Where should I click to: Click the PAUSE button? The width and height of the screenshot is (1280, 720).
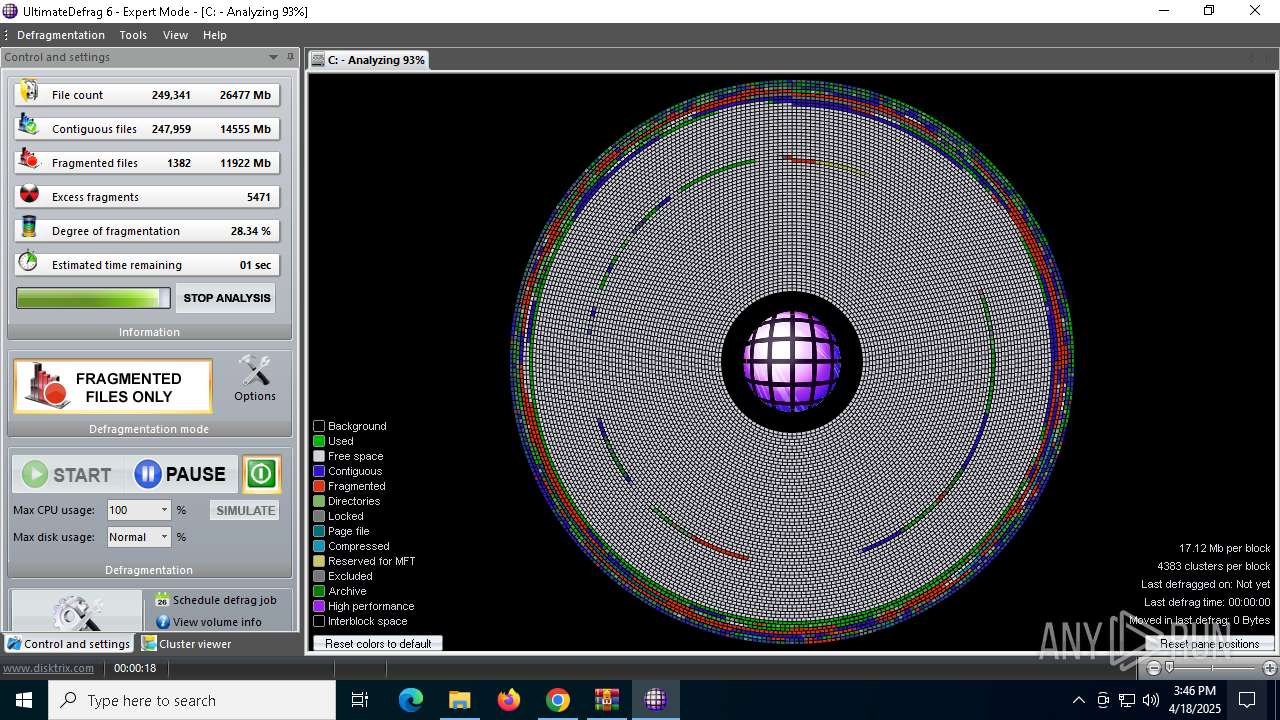point(182,474)
